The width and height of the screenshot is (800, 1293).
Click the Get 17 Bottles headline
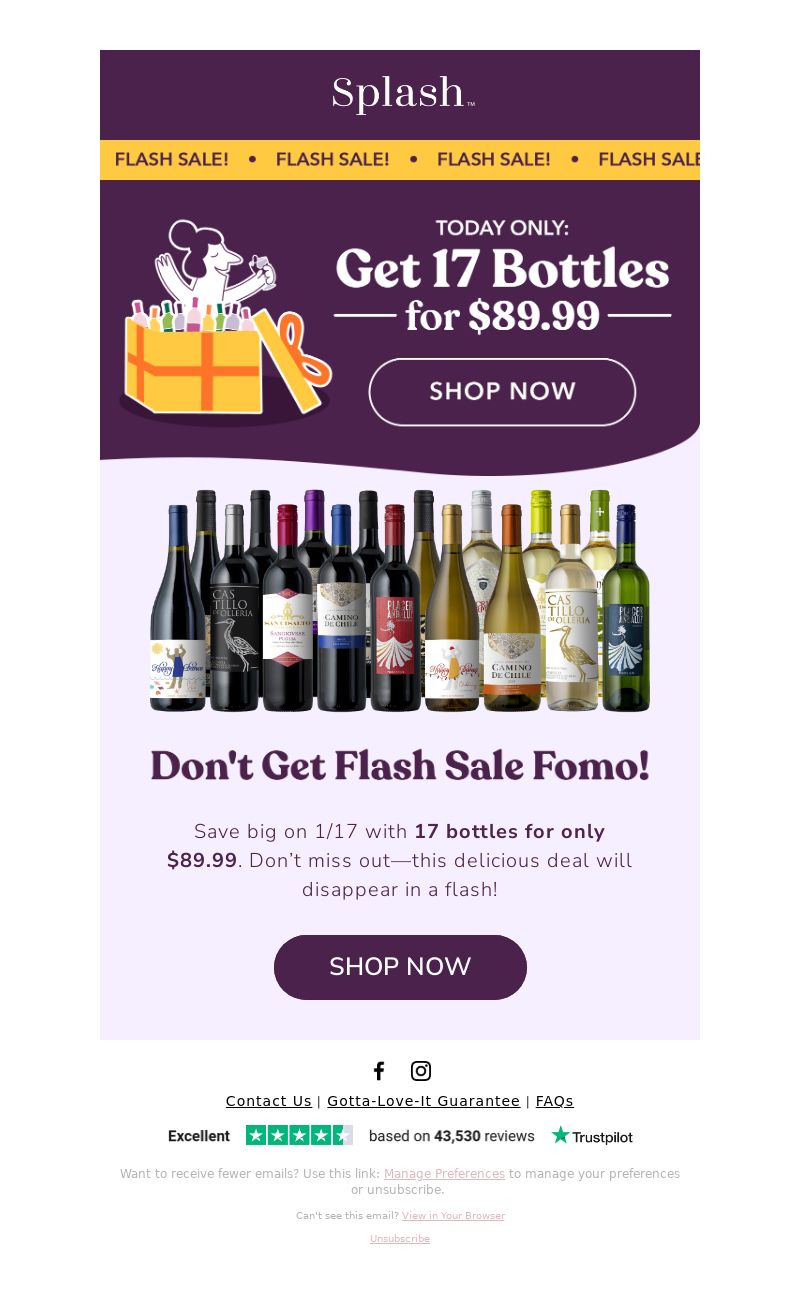tap(502, 269)
